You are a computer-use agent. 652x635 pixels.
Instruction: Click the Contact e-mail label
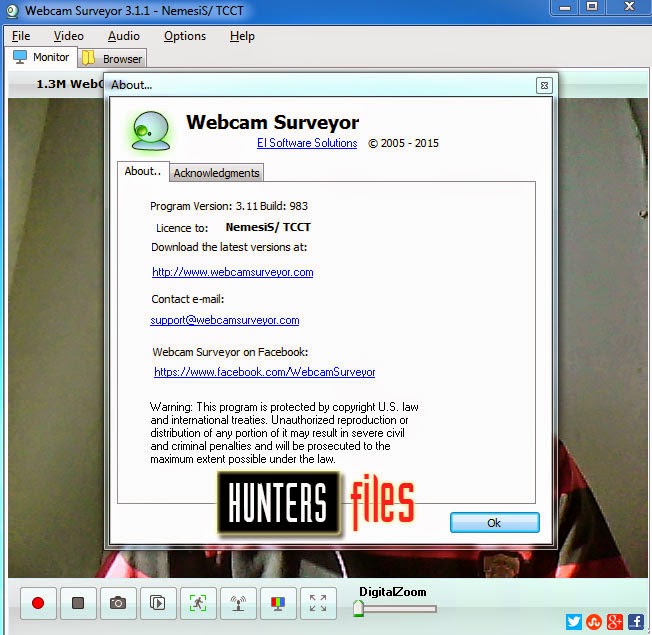click(188, 299)
